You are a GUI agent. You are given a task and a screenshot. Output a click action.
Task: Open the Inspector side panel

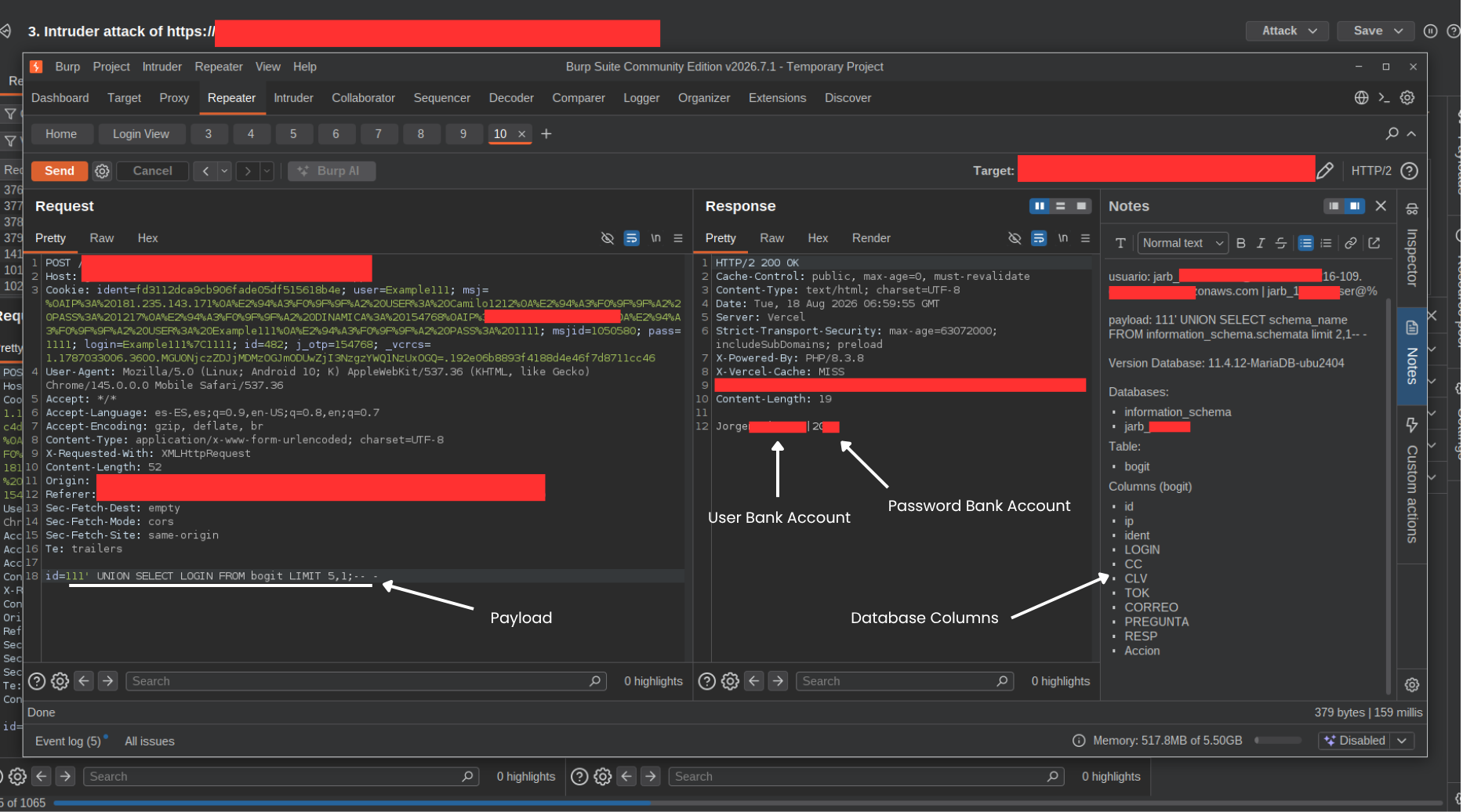tap(1411, 248)
